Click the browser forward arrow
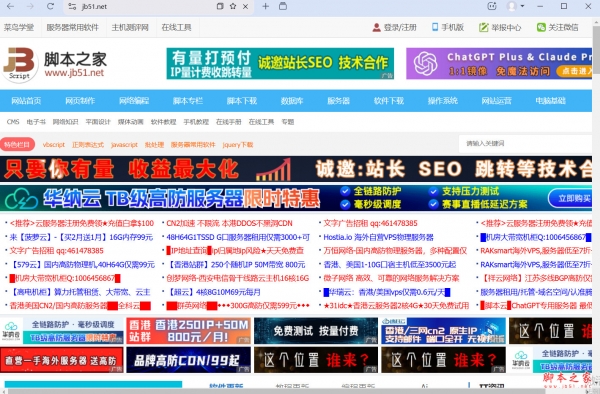This screenshot has height=394, width=600. pos(30,7)
